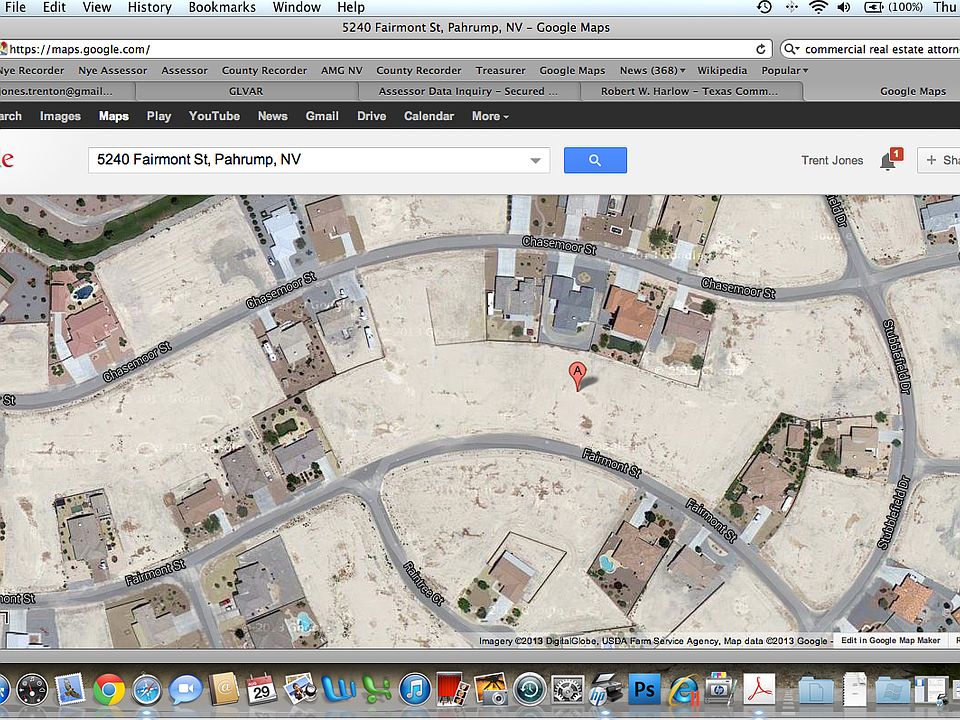Expand the search box suggestions dropdown arrow
The width and height of the screenshot is (960, 720).
536,160
